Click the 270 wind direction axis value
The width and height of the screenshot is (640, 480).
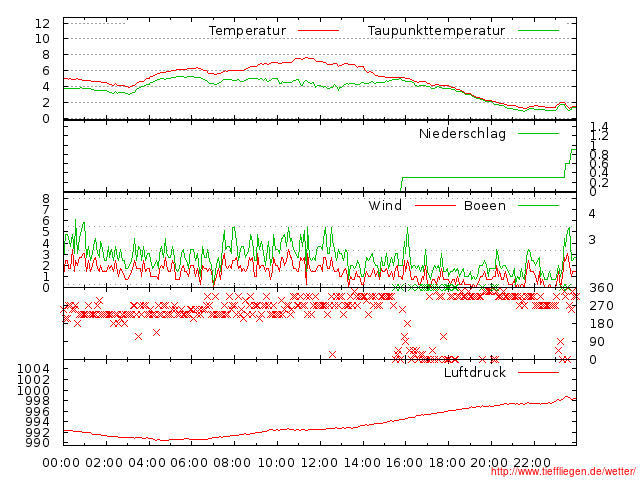click(x=601, y=306)
